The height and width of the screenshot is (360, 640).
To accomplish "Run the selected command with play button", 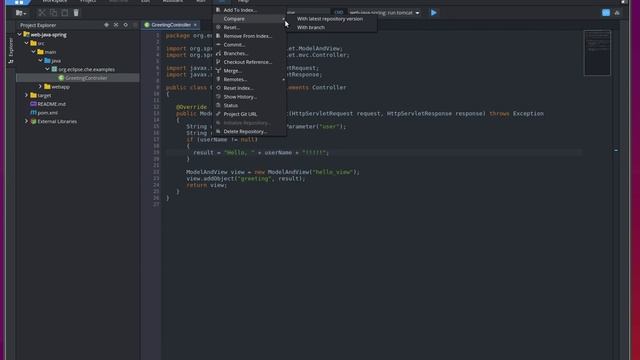I will pos(433,13).
